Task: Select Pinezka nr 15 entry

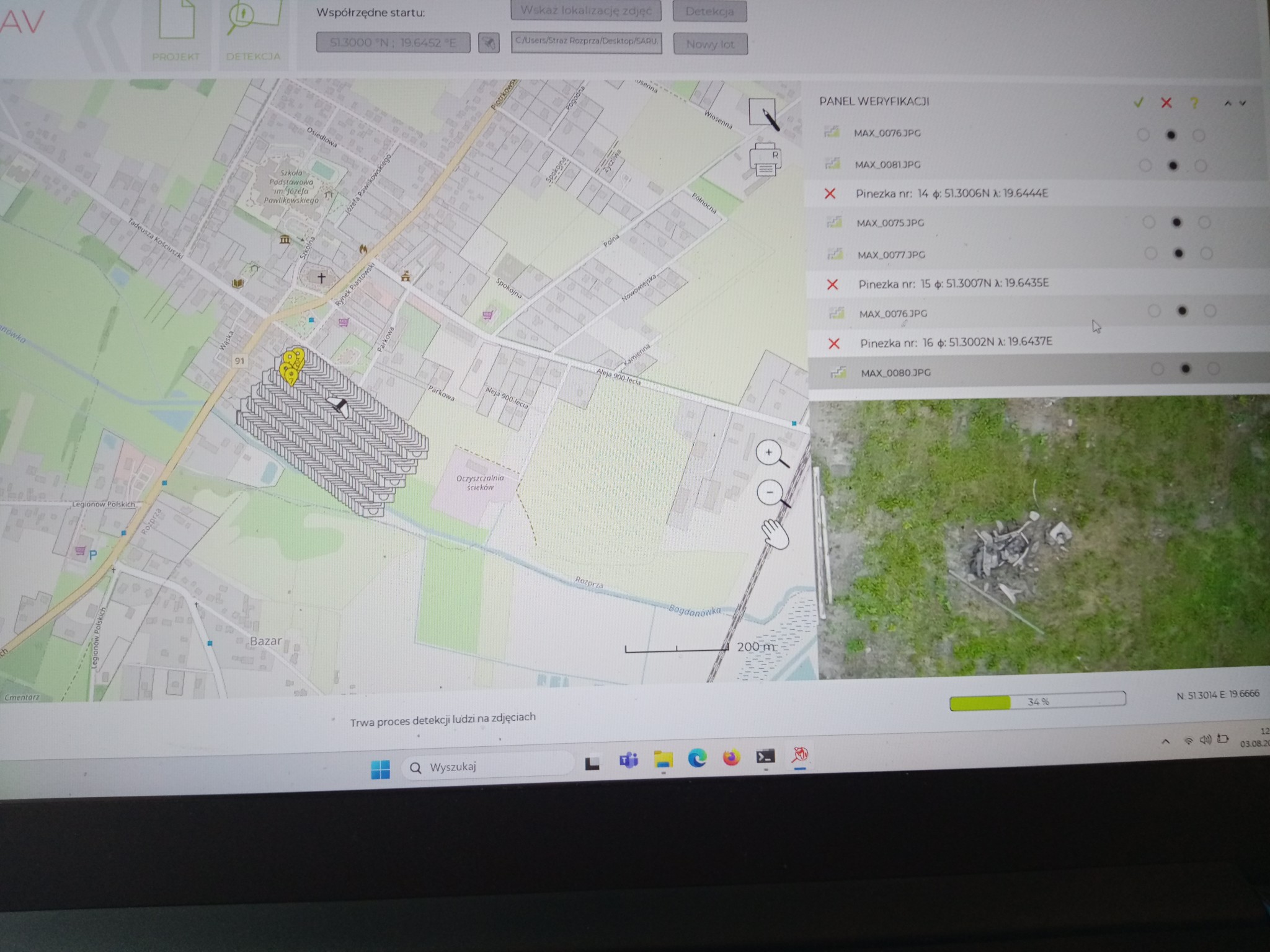Action: tap(953, 284)
